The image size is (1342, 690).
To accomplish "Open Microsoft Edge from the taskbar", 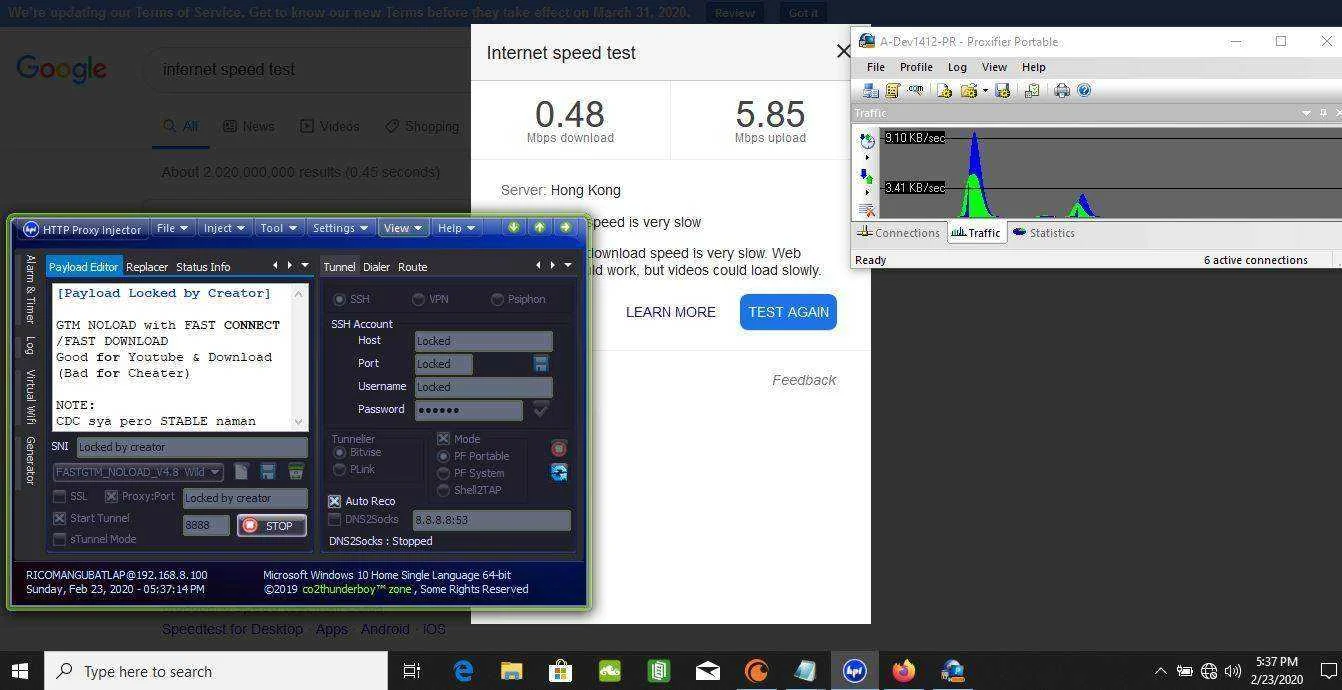I will (x=463, y=671).
